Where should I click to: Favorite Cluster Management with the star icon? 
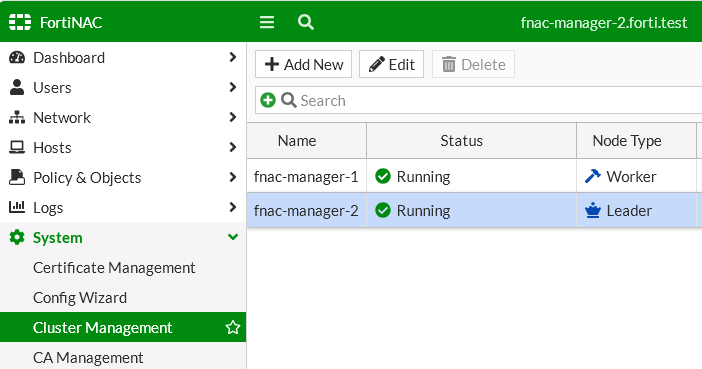point(233,327)
